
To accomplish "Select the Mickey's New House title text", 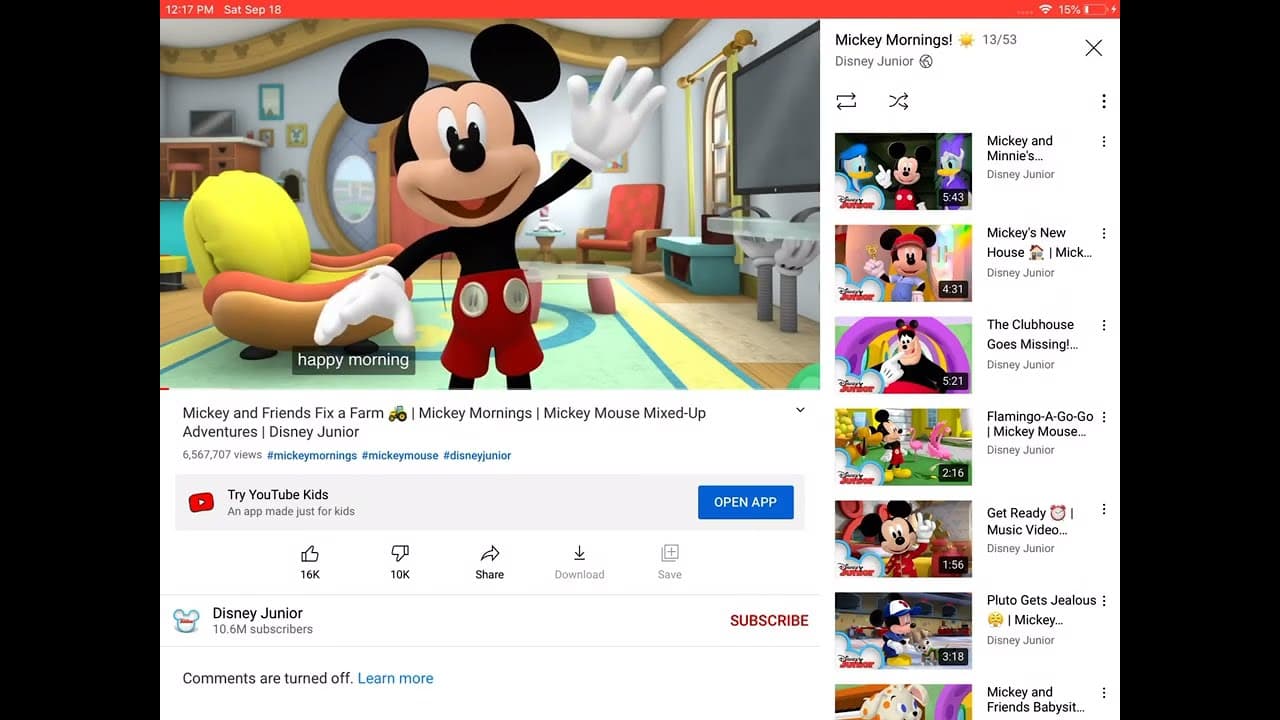I will (x=1039, y=242).
